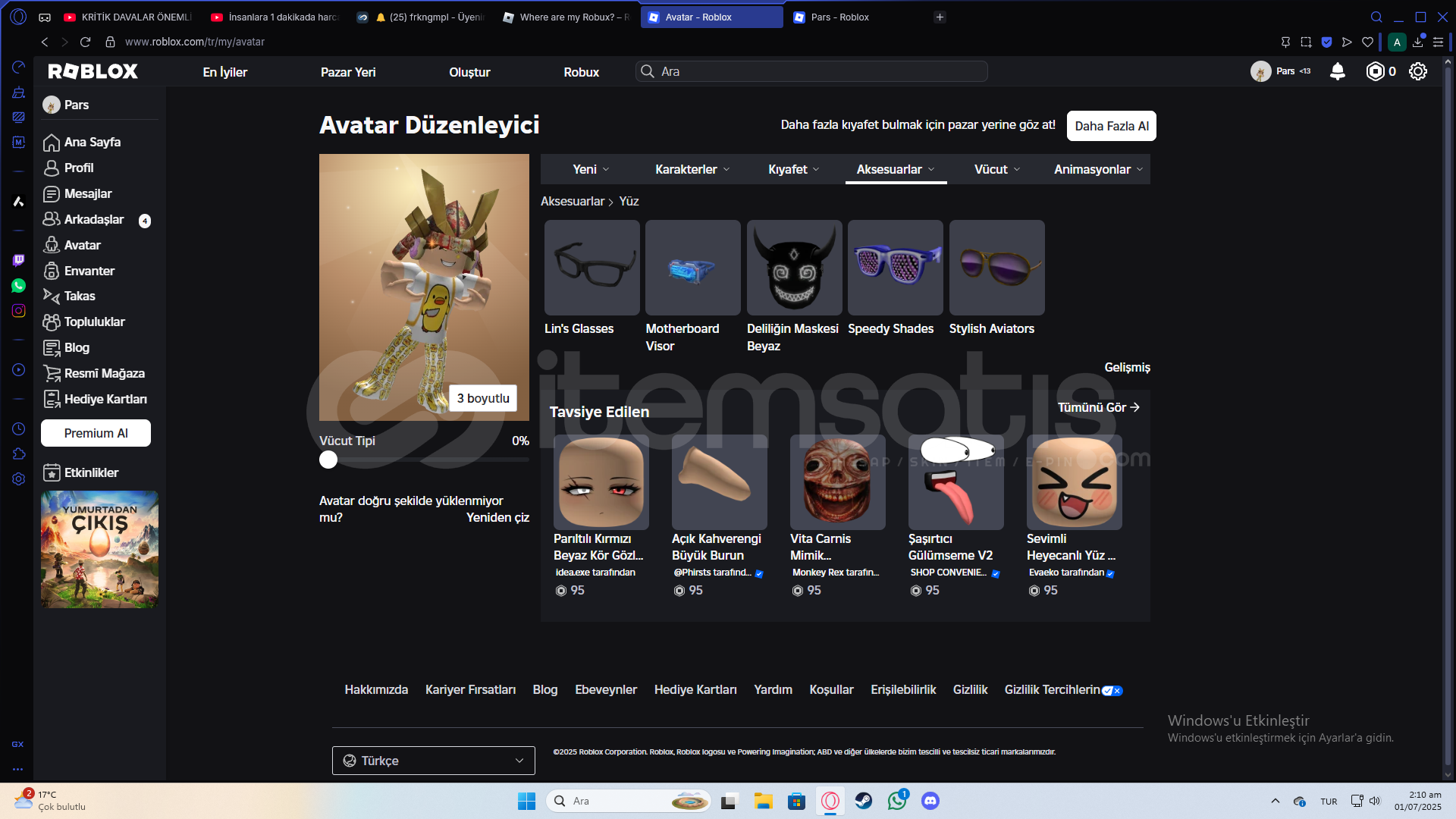1456x819 pixels.
Task: Expand the Yeni dropdown
Action: 591,169
